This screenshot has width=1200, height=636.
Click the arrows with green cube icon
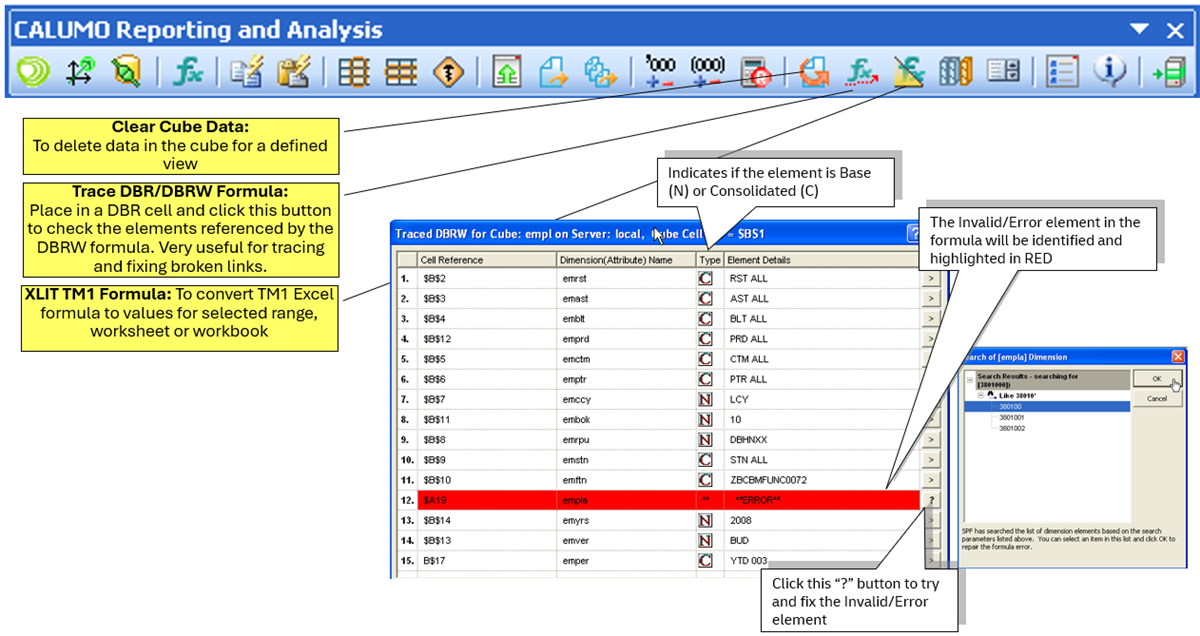pos(80,71)
